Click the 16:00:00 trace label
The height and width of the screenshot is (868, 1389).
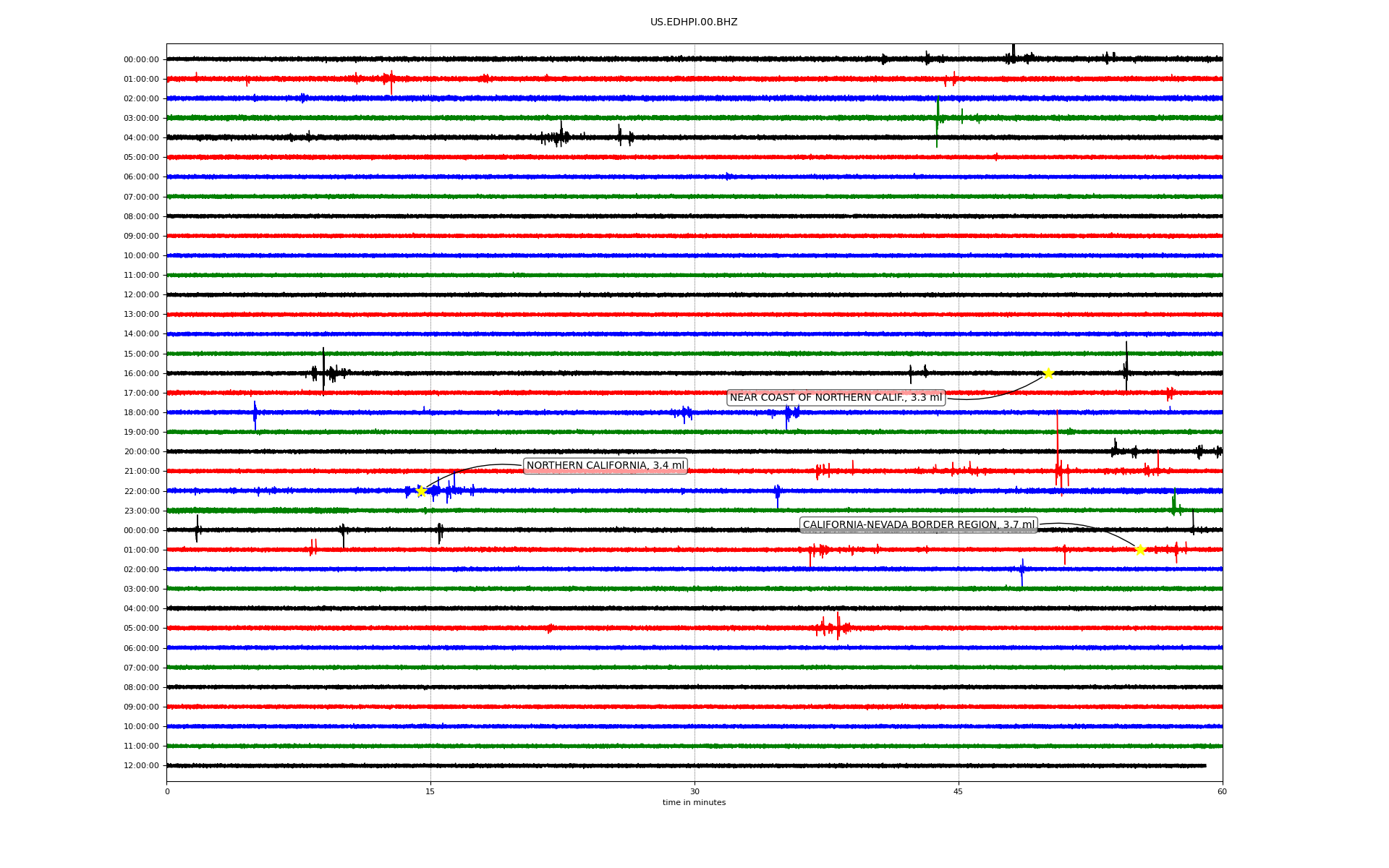click(x=141, y=373)
